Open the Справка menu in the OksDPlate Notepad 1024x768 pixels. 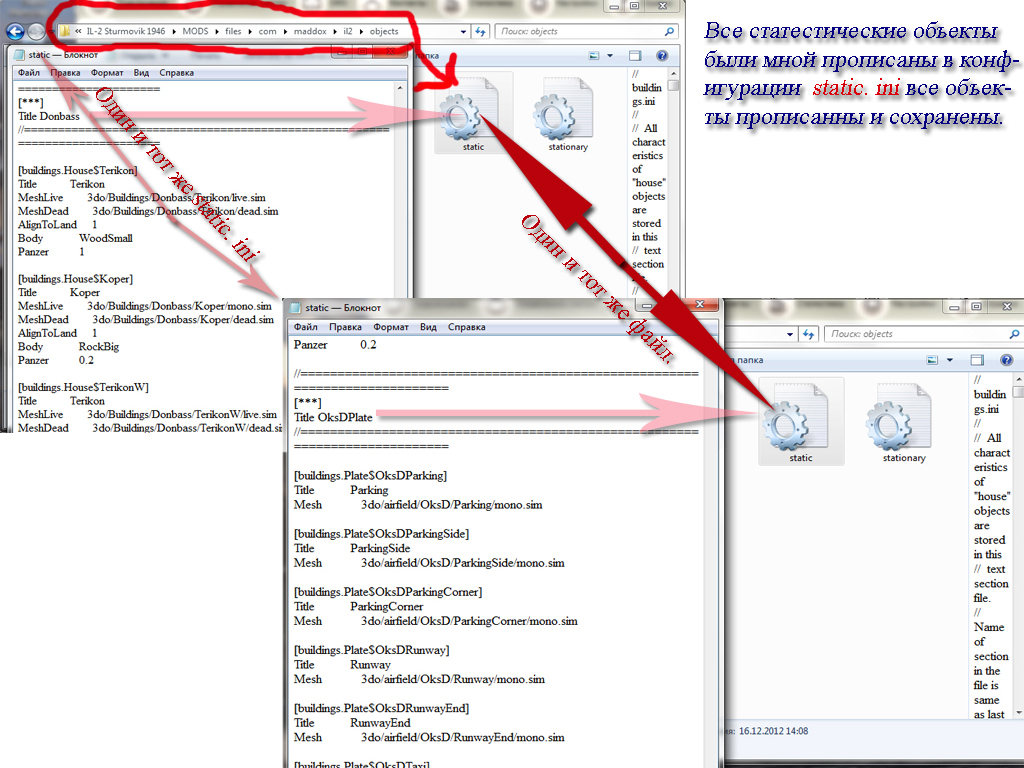coord(466,327)
